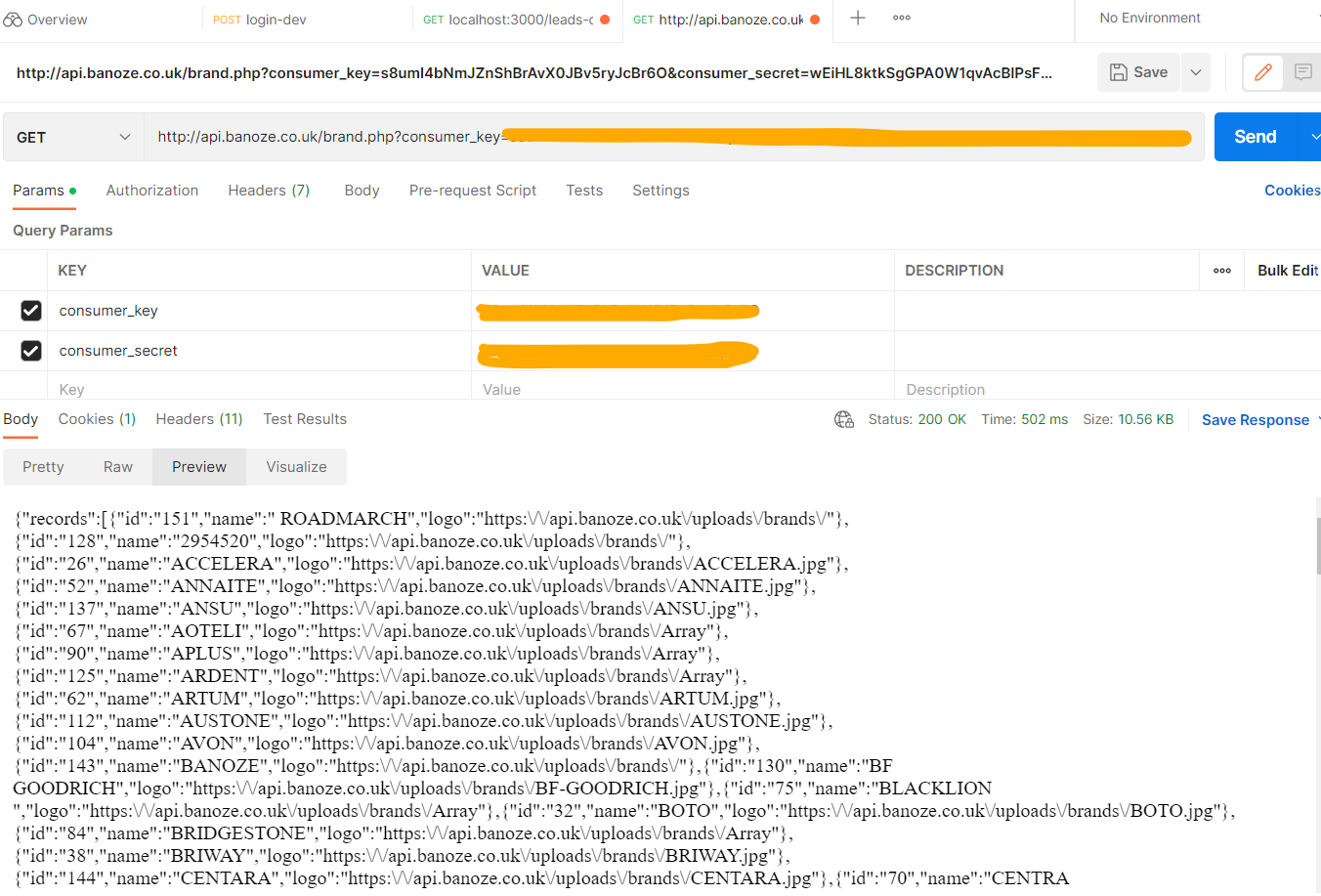
Task: Open the Test Results tab
Action: tap(305, 419)
